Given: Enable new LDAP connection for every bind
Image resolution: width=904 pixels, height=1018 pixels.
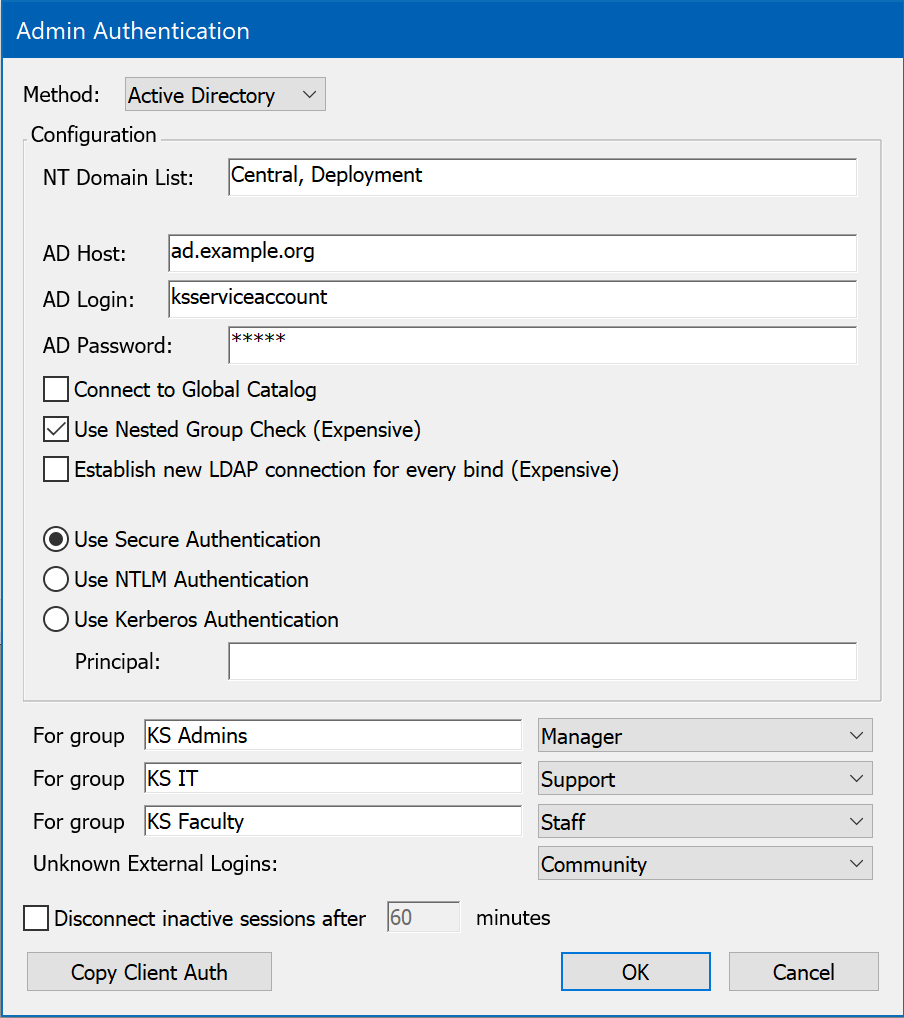Looking at the screenshot, I should point(56,470).
